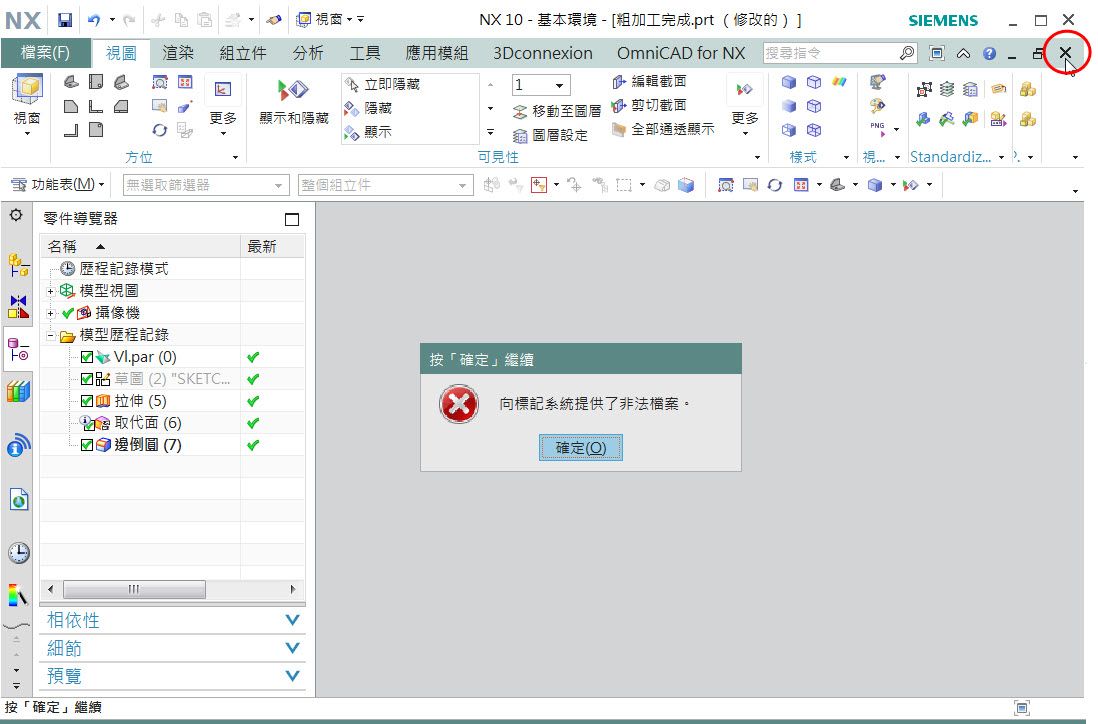Viewport: 1098px width, 724px height.
Task: Click the navigator scroll right arrow
Action: click(293, 590)
